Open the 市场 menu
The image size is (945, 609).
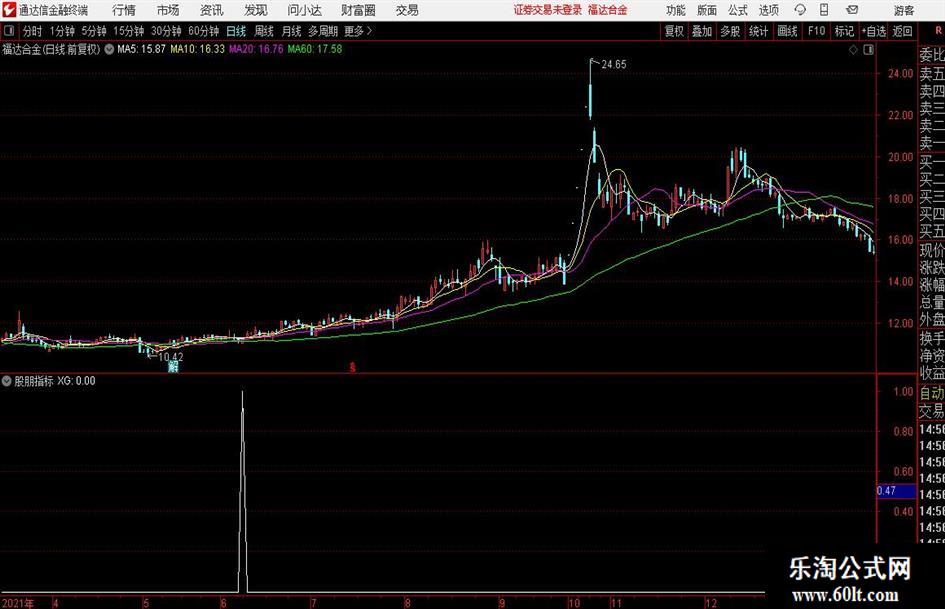coord(168,10)
